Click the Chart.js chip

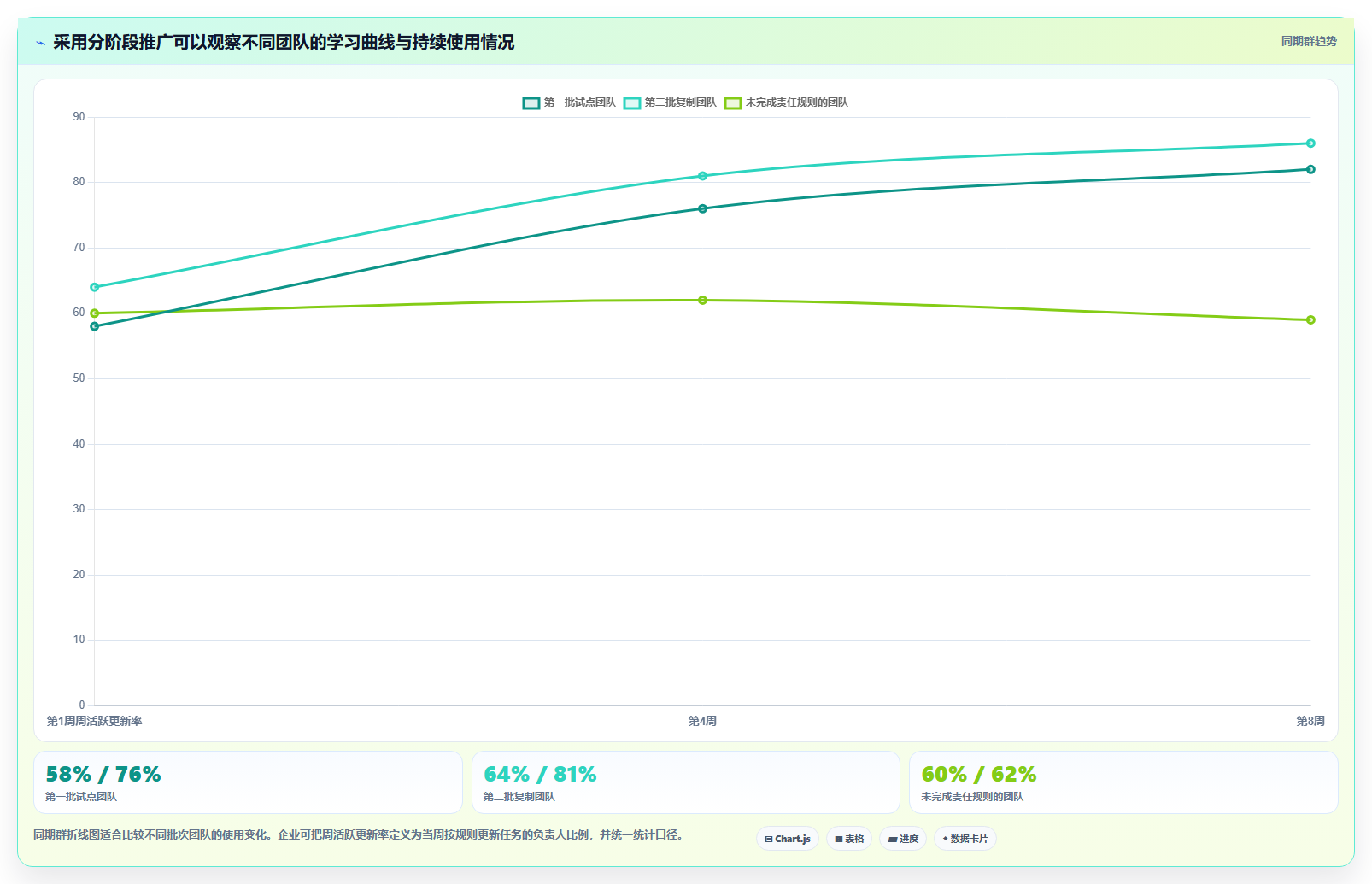[x=788, y=839]
